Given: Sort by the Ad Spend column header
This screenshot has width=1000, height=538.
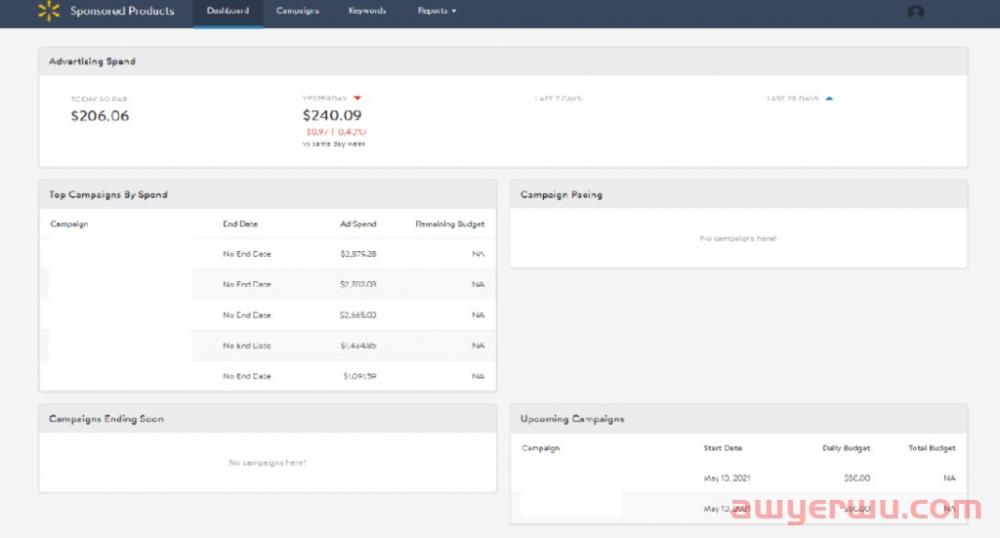Looking at the screenshot, I should pos(358,224).
